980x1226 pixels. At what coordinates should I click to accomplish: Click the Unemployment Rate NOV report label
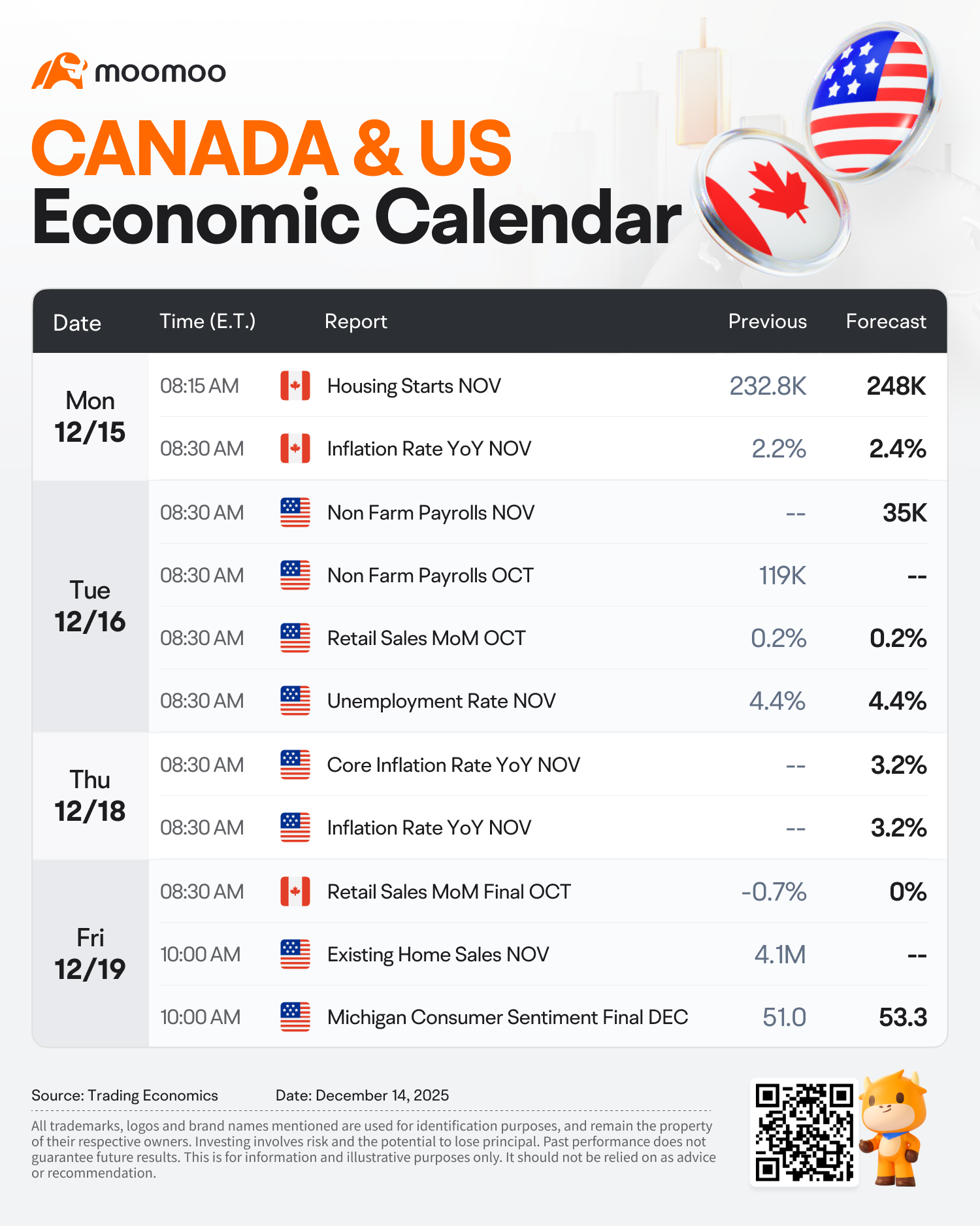click(x=441, y=701)
